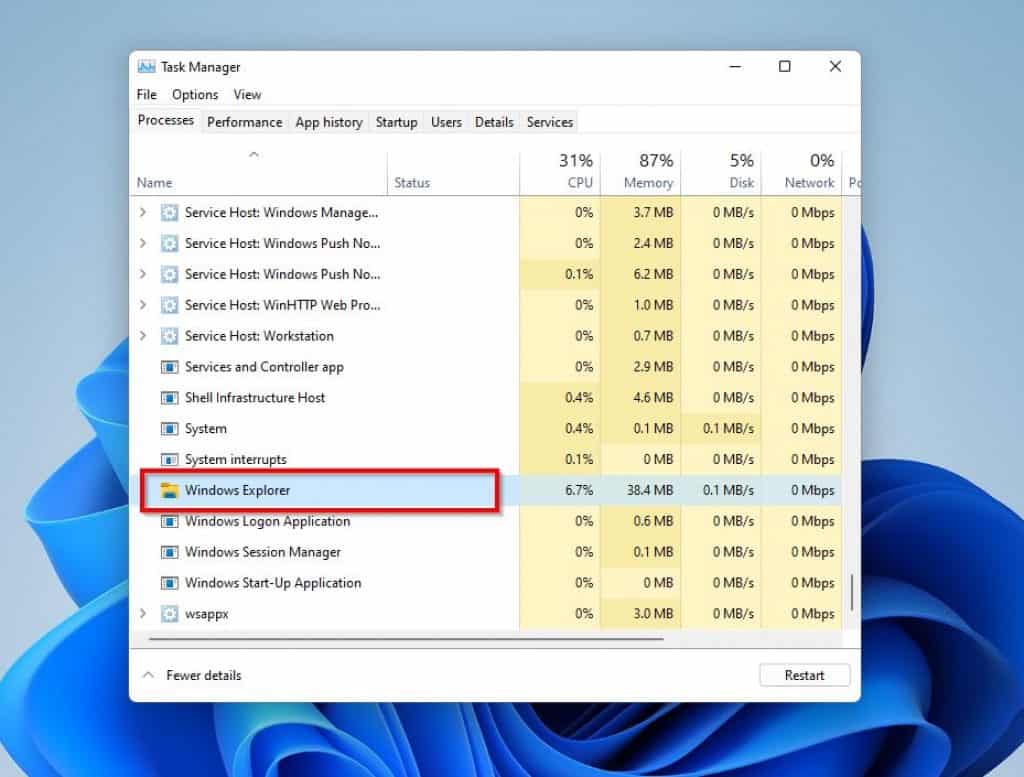This screenshot has width=1024, height=777.
Task: Sort processes by Network column
Action: (802, 172)
